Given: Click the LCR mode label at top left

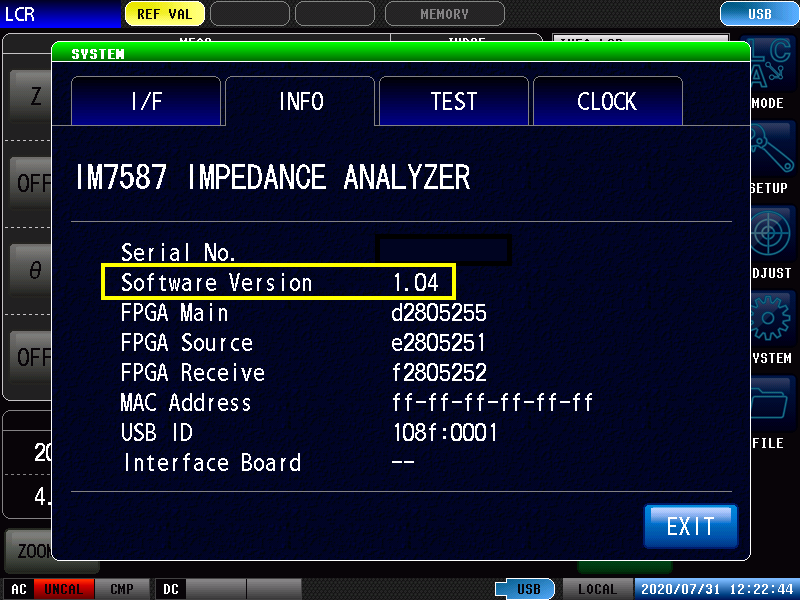Looking at the screenshot, I should 60,14.
